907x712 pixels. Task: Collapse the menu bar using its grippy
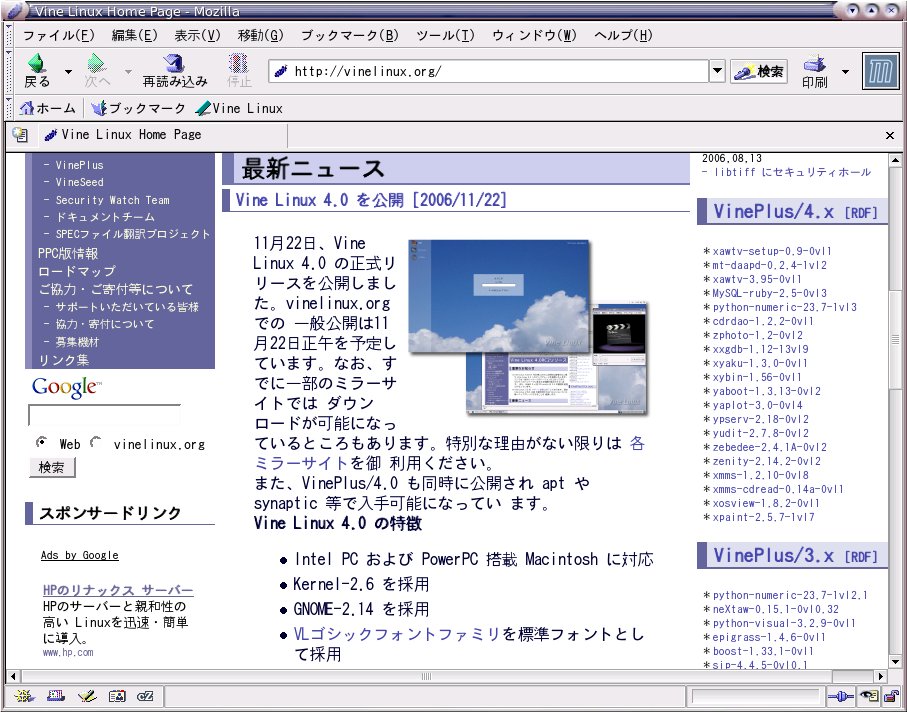(x=9, y=35)
